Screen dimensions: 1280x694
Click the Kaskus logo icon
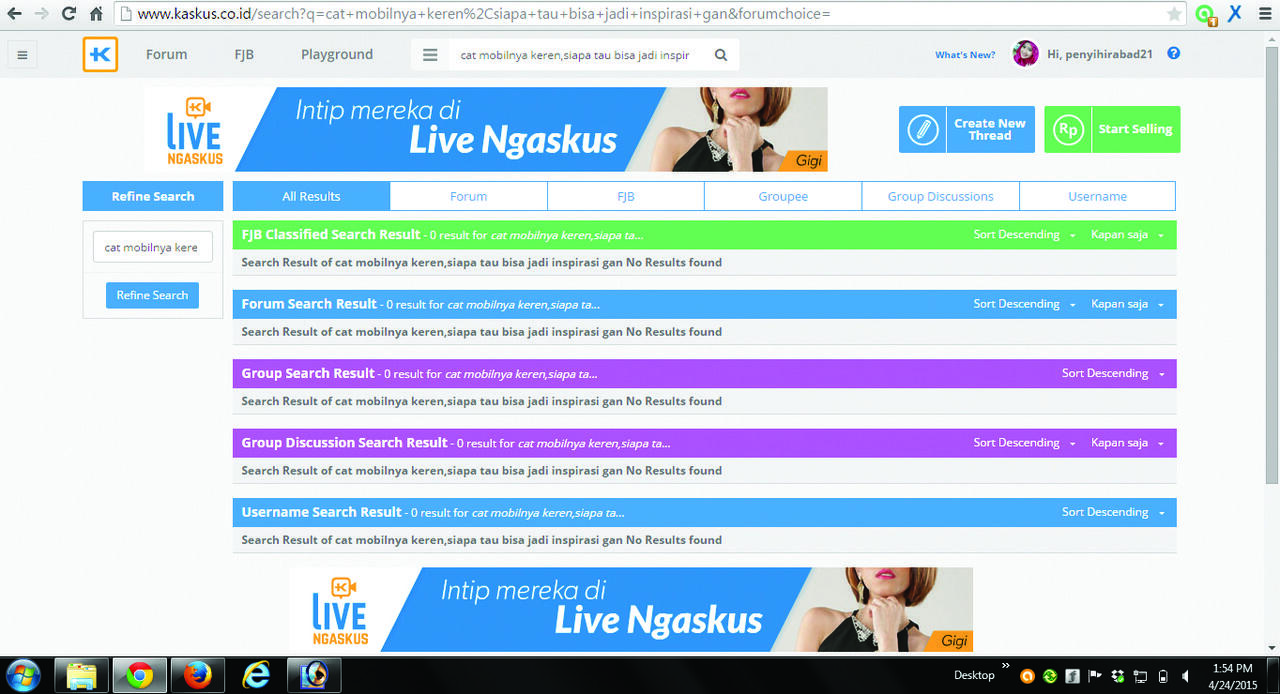(100, 55)
